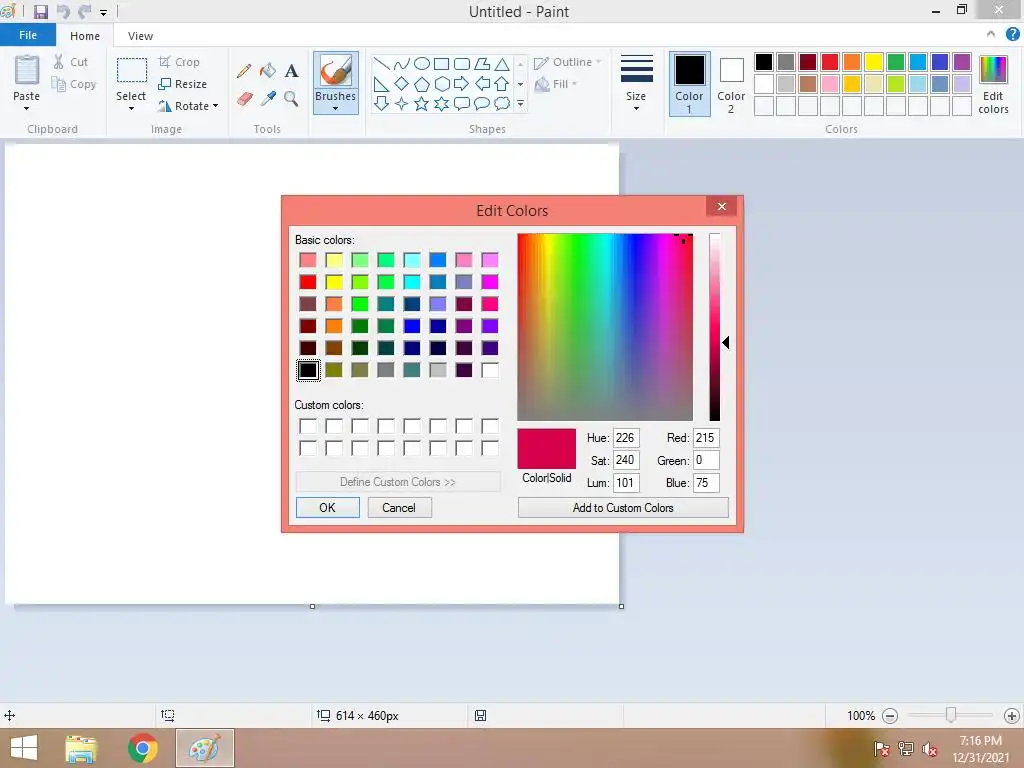Choose the Line shape
1024x768 pixels.
(x=381, y=64)
